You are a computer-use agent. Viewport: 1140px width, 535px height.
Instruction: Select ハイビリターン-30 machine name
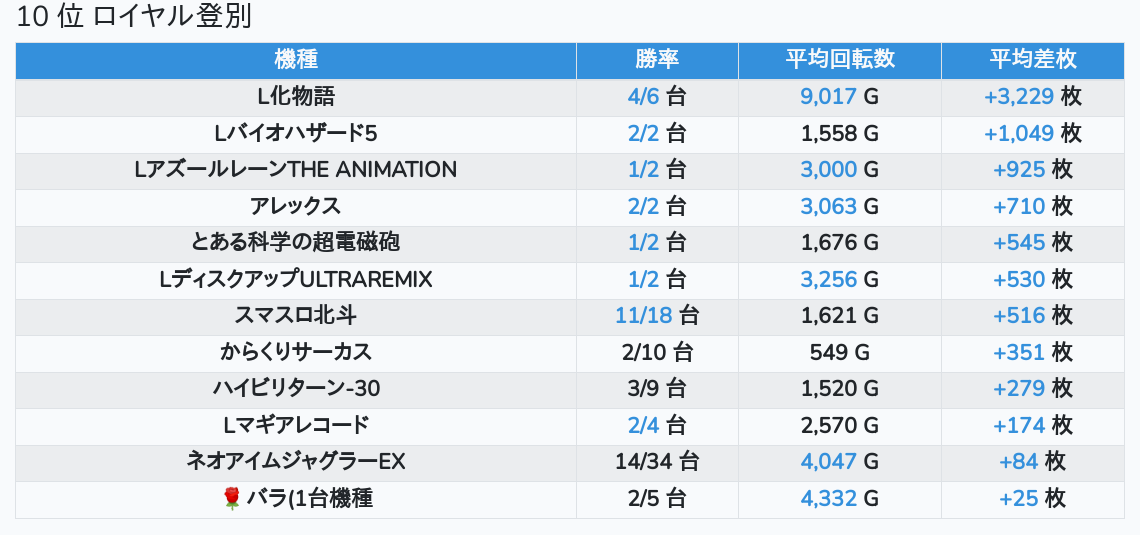tap(295, 389)
